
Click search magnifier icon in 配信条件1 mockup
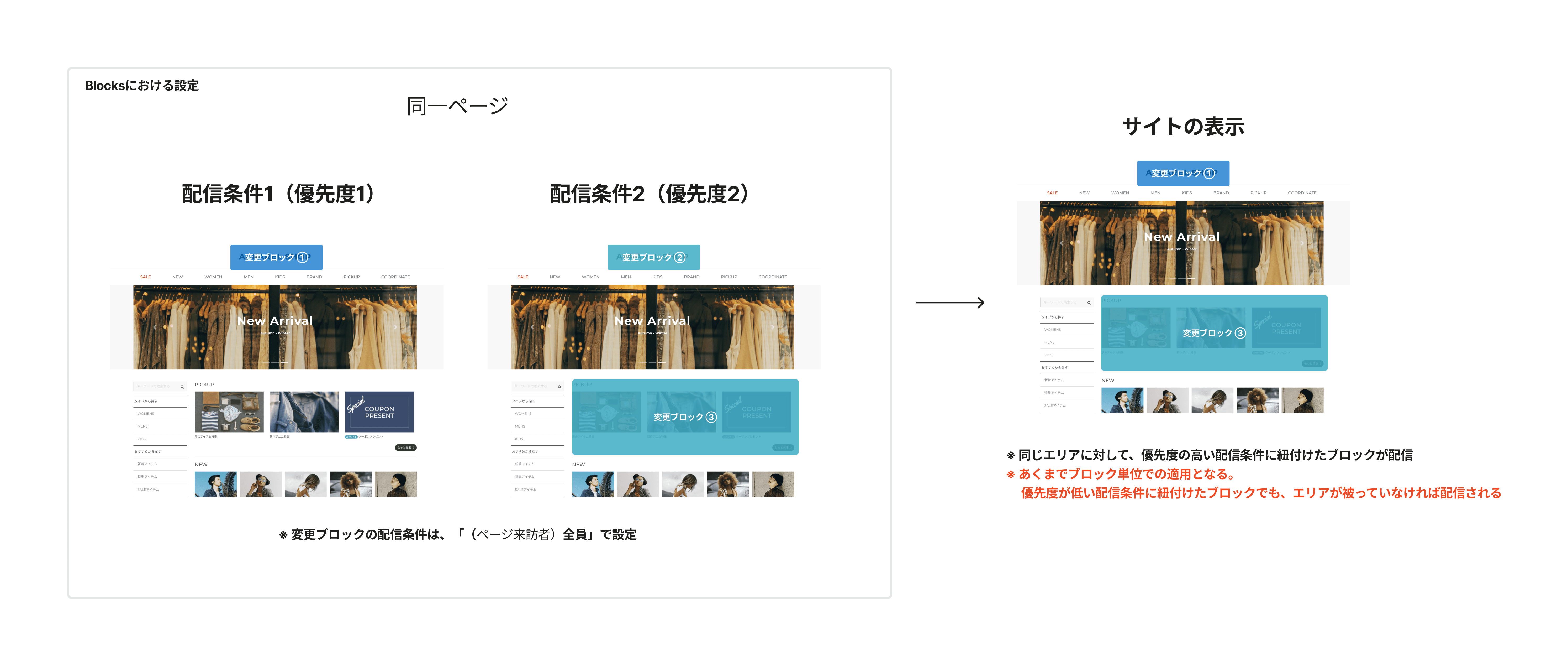click(x=182, y=387)
